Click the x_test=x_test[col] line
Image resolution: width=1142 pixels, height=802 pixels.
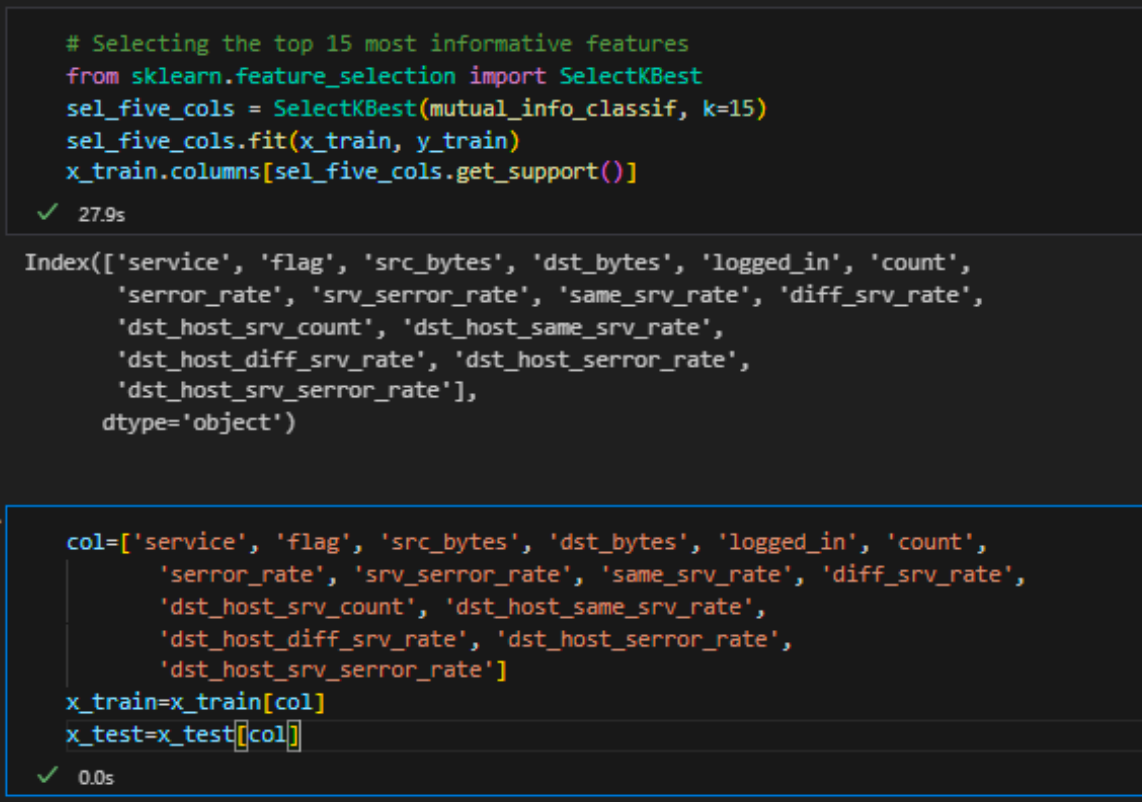pyautogui.click(x=183, y=735)
